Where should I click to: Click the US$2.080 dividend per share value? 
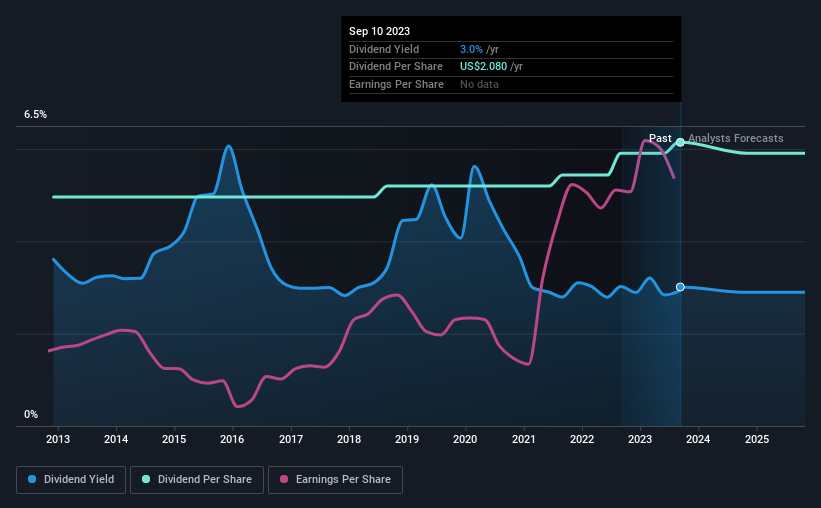point(483,67)
